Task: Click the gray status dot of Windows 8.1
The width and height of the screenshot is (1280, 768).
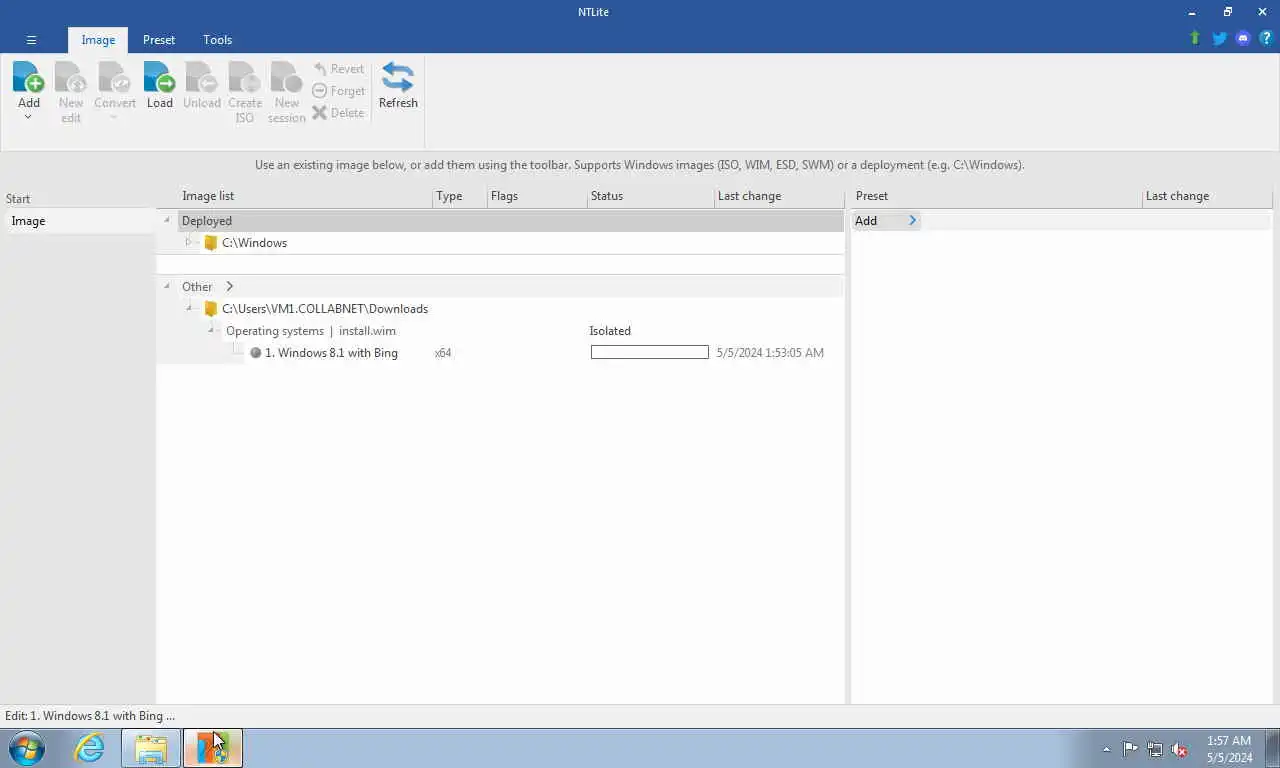Action: point(255,353)
